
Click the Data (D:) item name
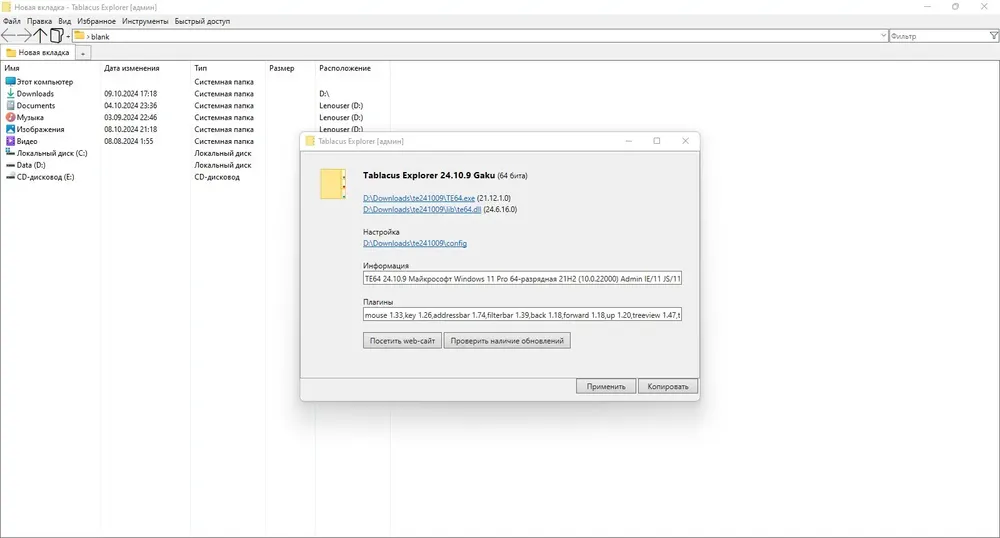(x=31, y=165)
